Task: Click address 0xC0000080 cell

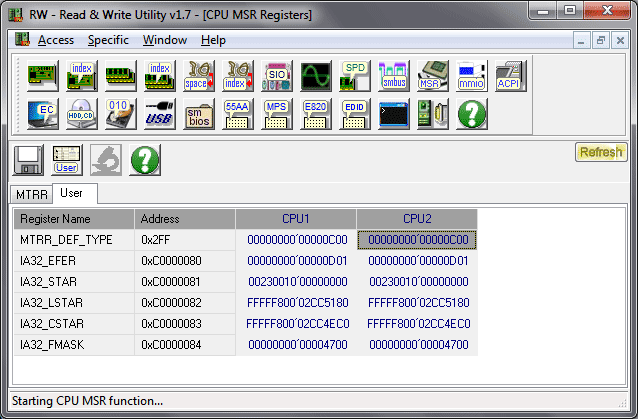Action: [x=185, y=261]
